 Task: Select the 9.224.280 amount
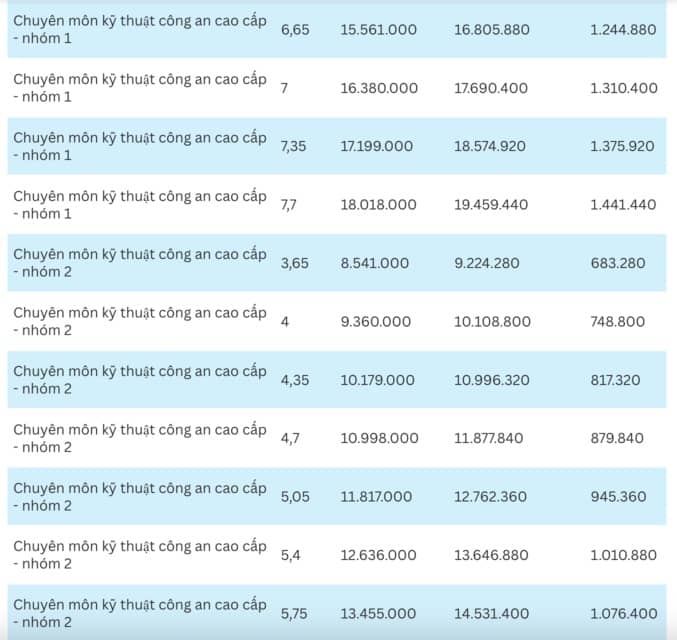click(x=487, y=263)
